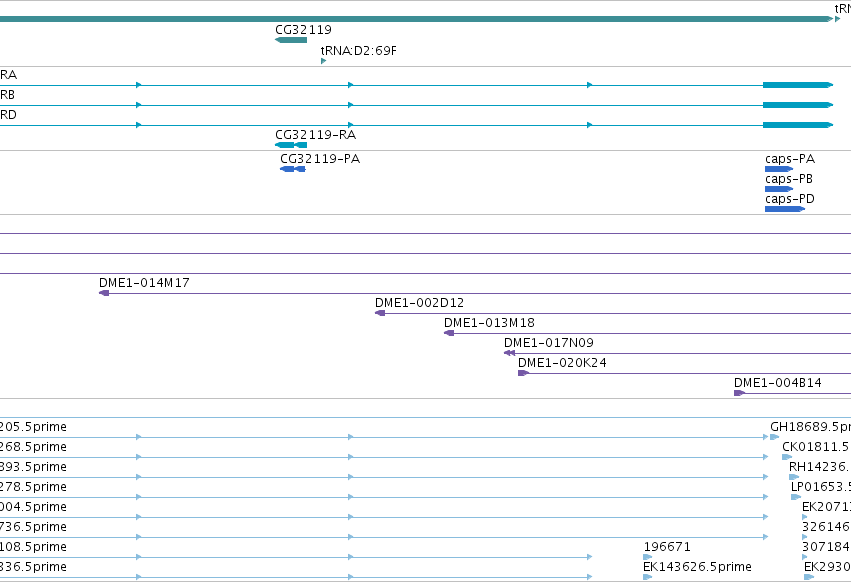Select the CG32119-PA protein glyph
Image resolution: width=851 pixels, height=582 pixels.
click(x=293, y=169)
